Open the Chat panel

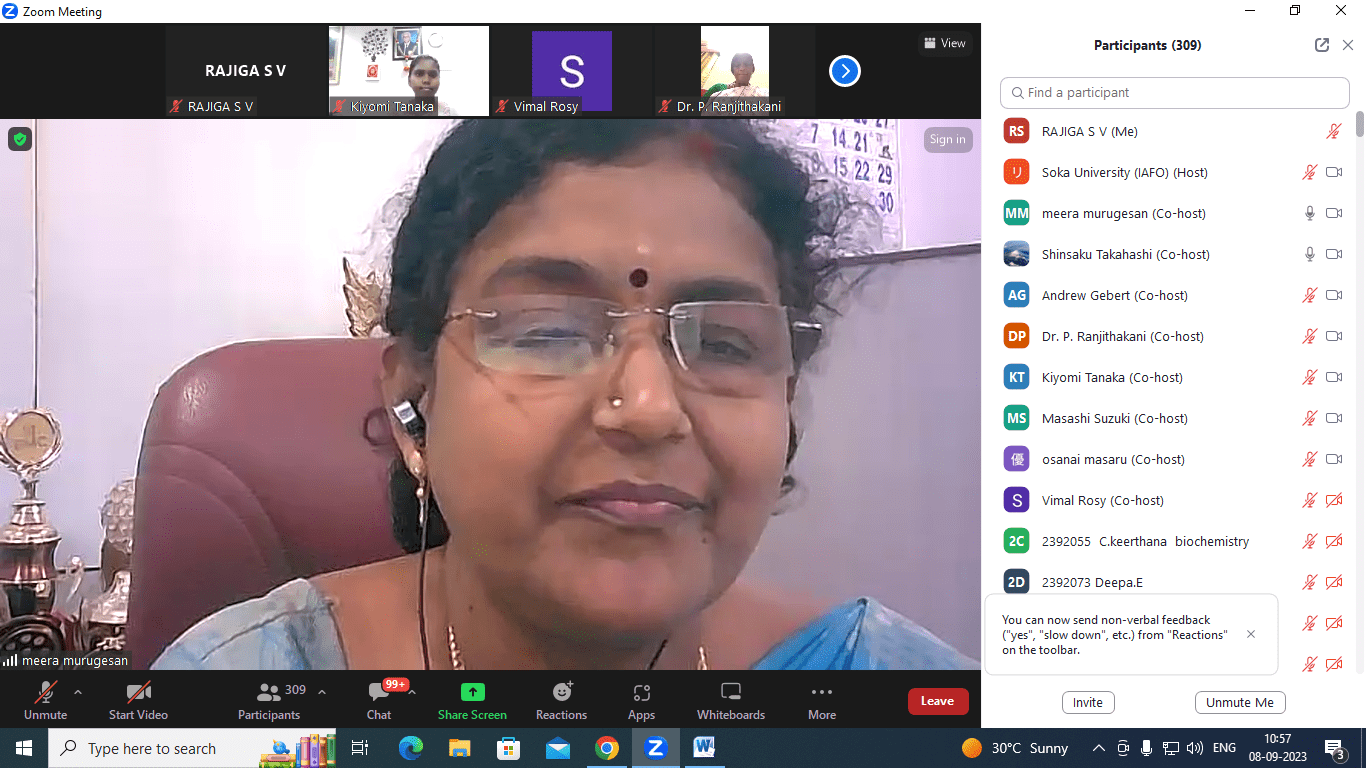[x=379, y=700]
